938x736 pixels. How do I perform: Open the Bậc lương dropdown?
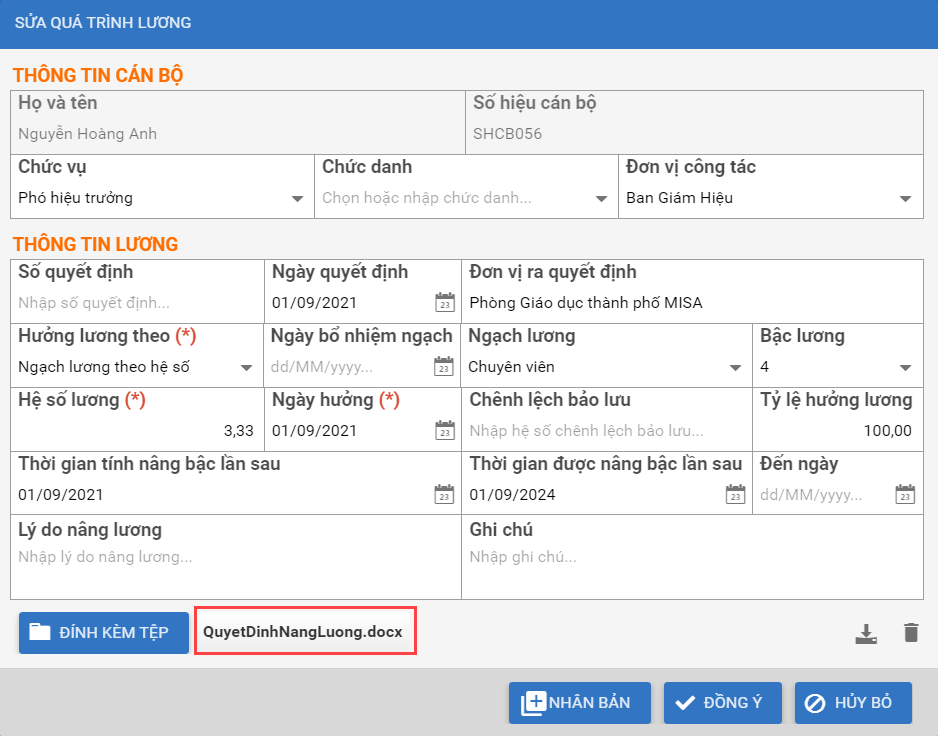905,368
